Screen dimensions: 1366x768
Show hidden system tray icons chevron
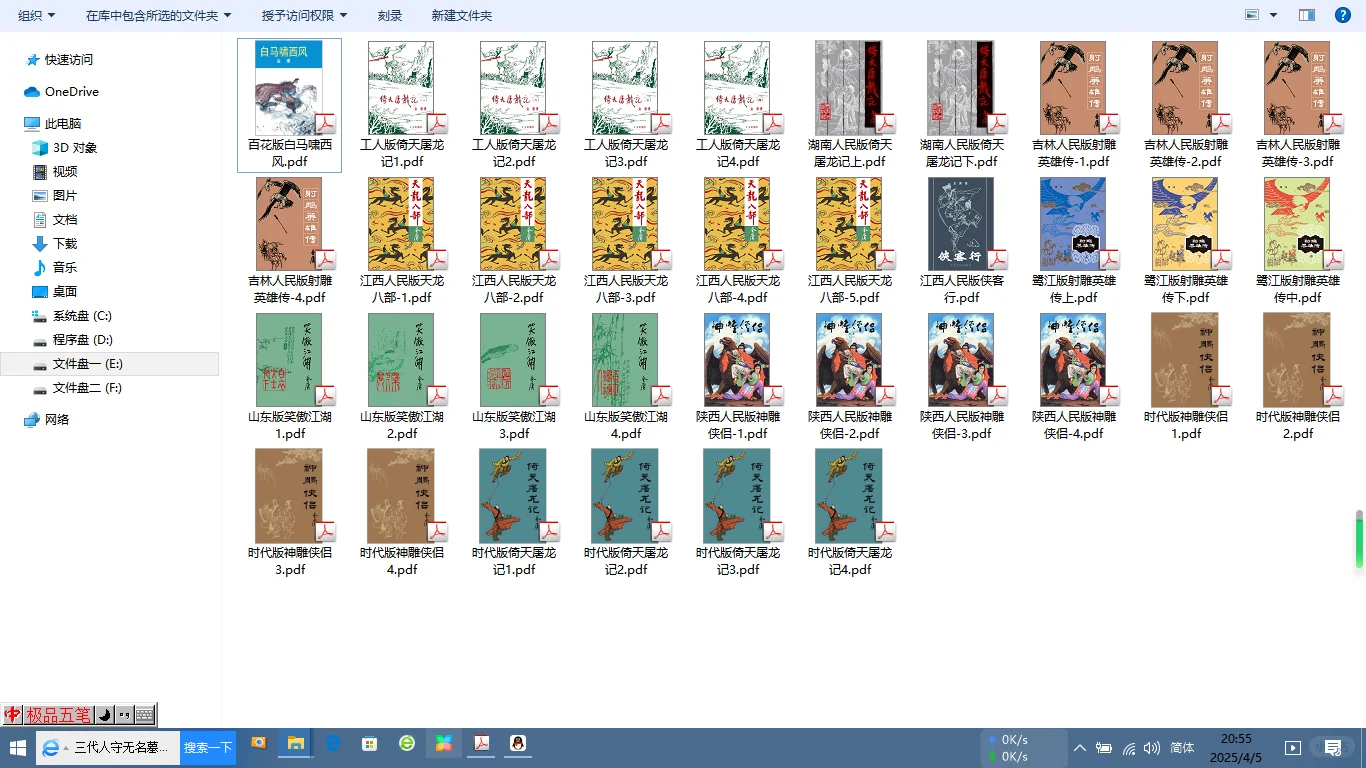[x=1080, y=748]
